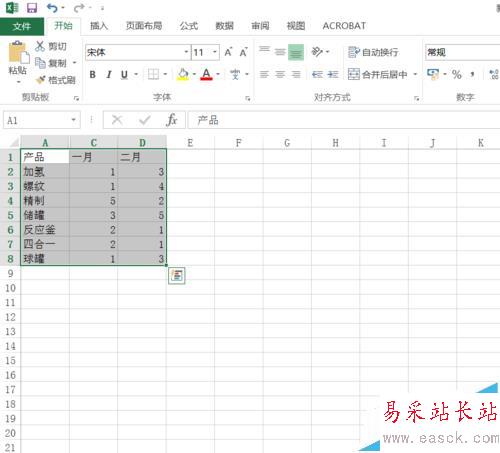Click the text orientation icon
The image size is (500, 453).
click(317, 52)
